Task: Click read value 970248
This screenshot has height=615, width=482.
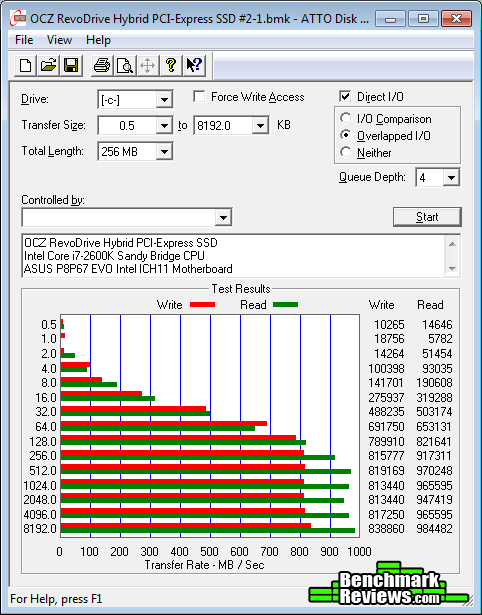Action: pyautogui.click(x=434, y=470)
